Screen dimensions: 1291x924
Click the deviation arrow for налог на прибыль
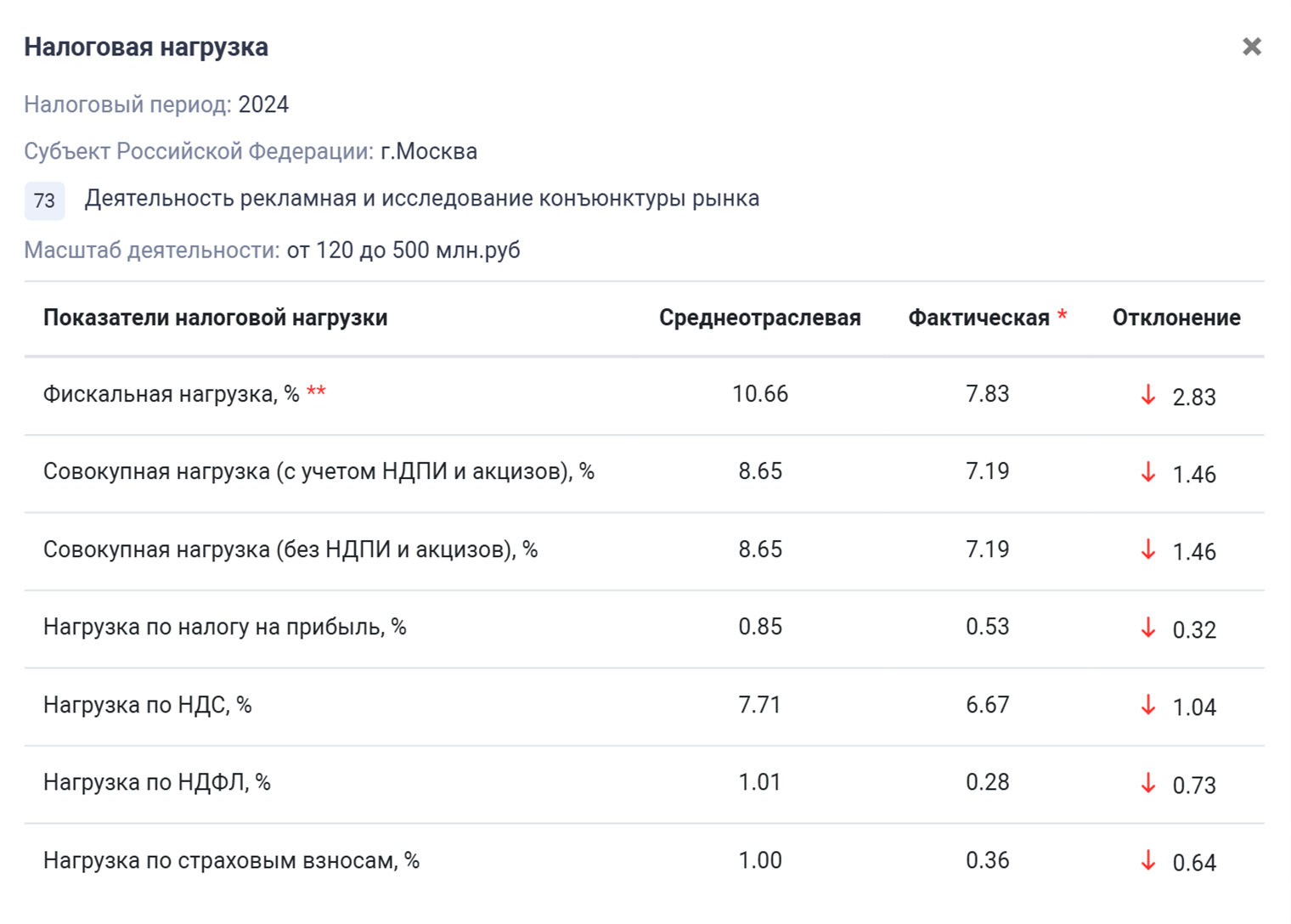[1148, 628]
